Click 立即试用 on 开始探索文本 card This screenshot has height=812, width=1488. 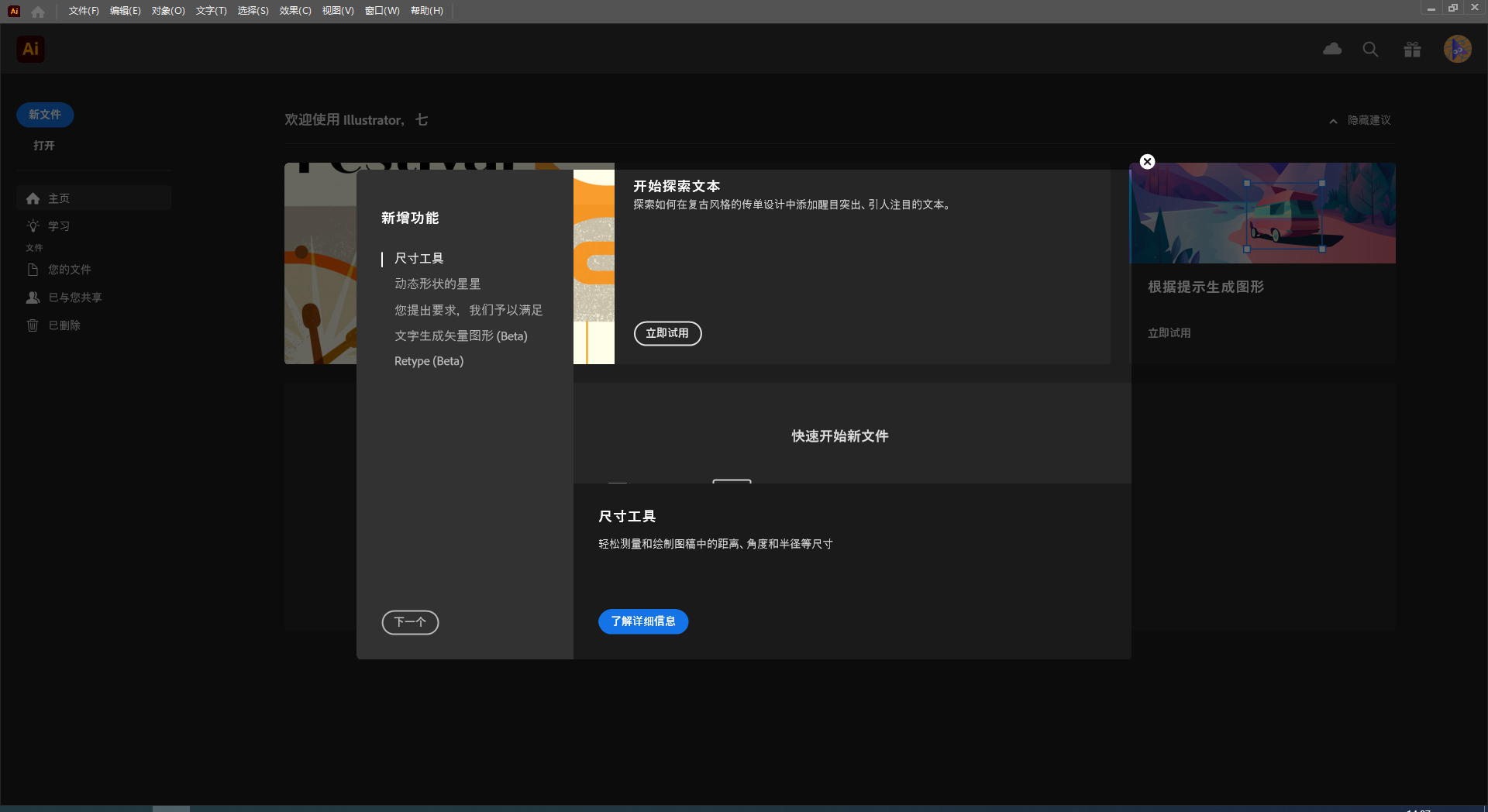pyautogui.click(x=667, y=333)
